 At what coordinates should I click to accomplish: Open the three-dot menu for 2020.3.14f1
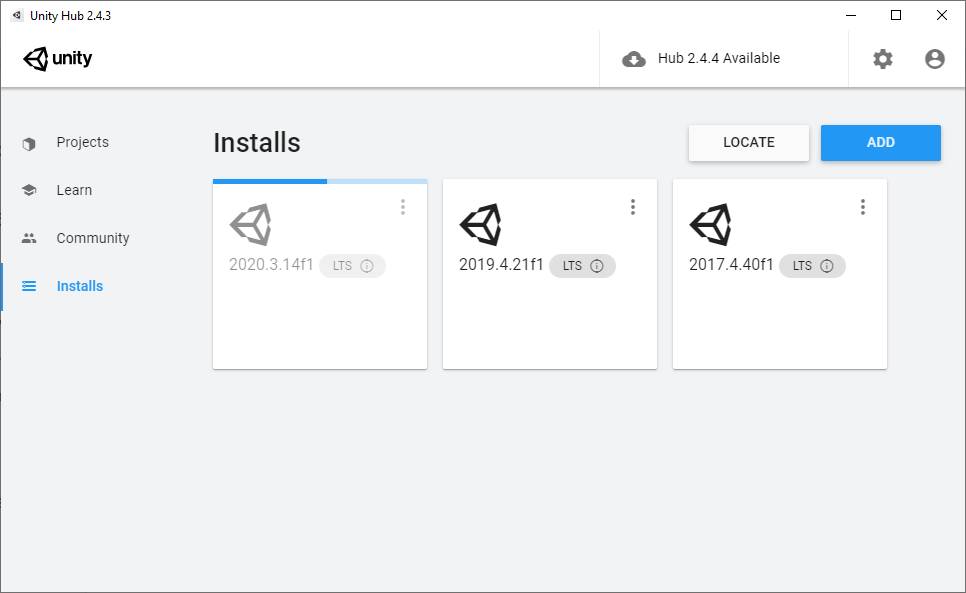[403, 207]
